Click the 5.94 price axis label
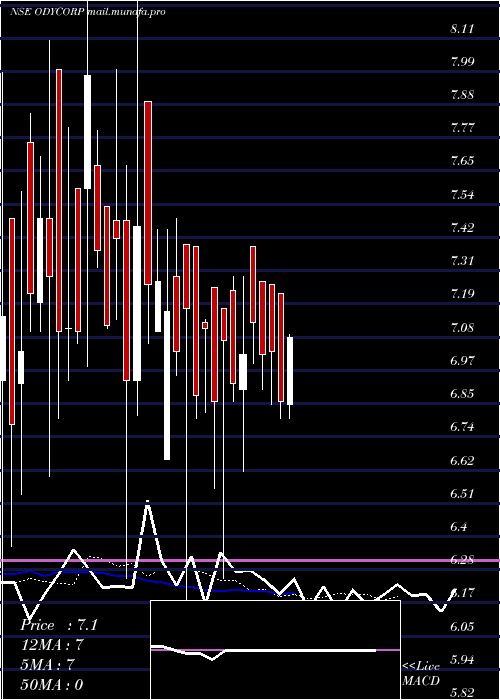500x700 pixels. [x=462, y=659]
